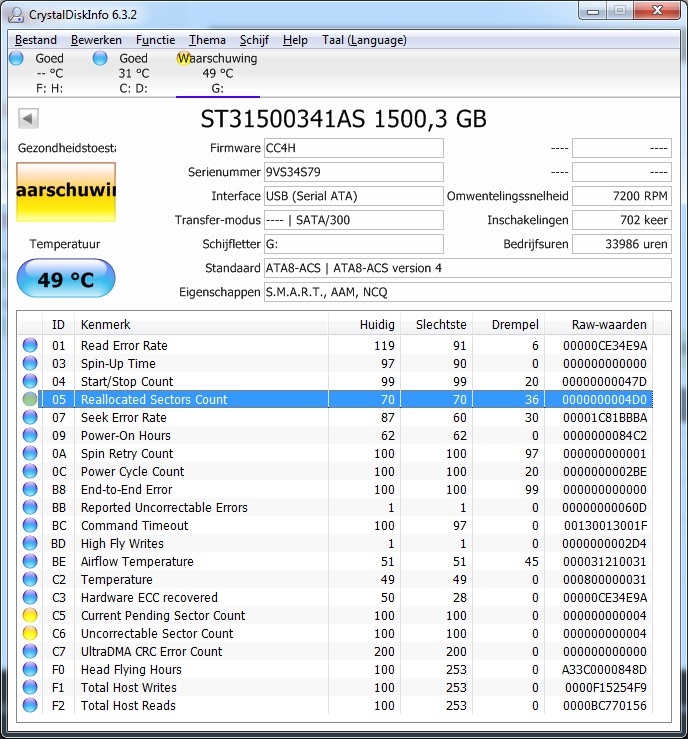The image size is (688, 739).
Task: Click the Standaard field ATA8-ACS
Action: pos(467,268)
